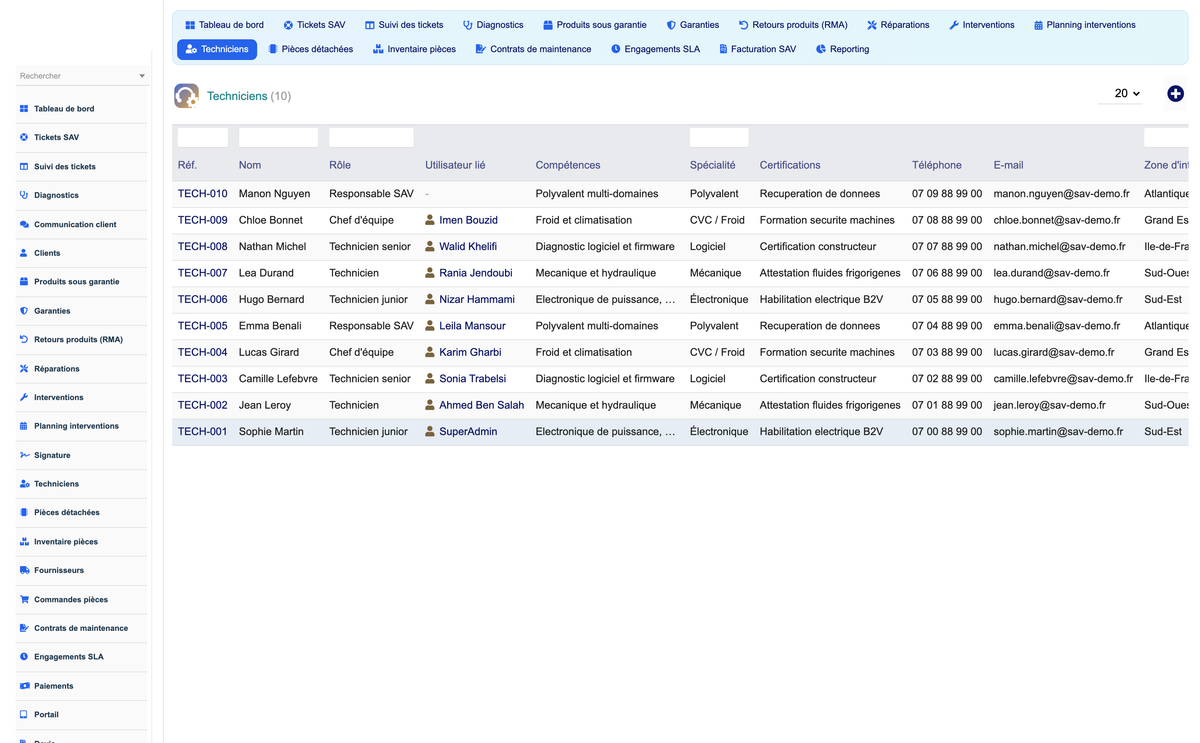Click the Communication client chat icon

[24, 225]
